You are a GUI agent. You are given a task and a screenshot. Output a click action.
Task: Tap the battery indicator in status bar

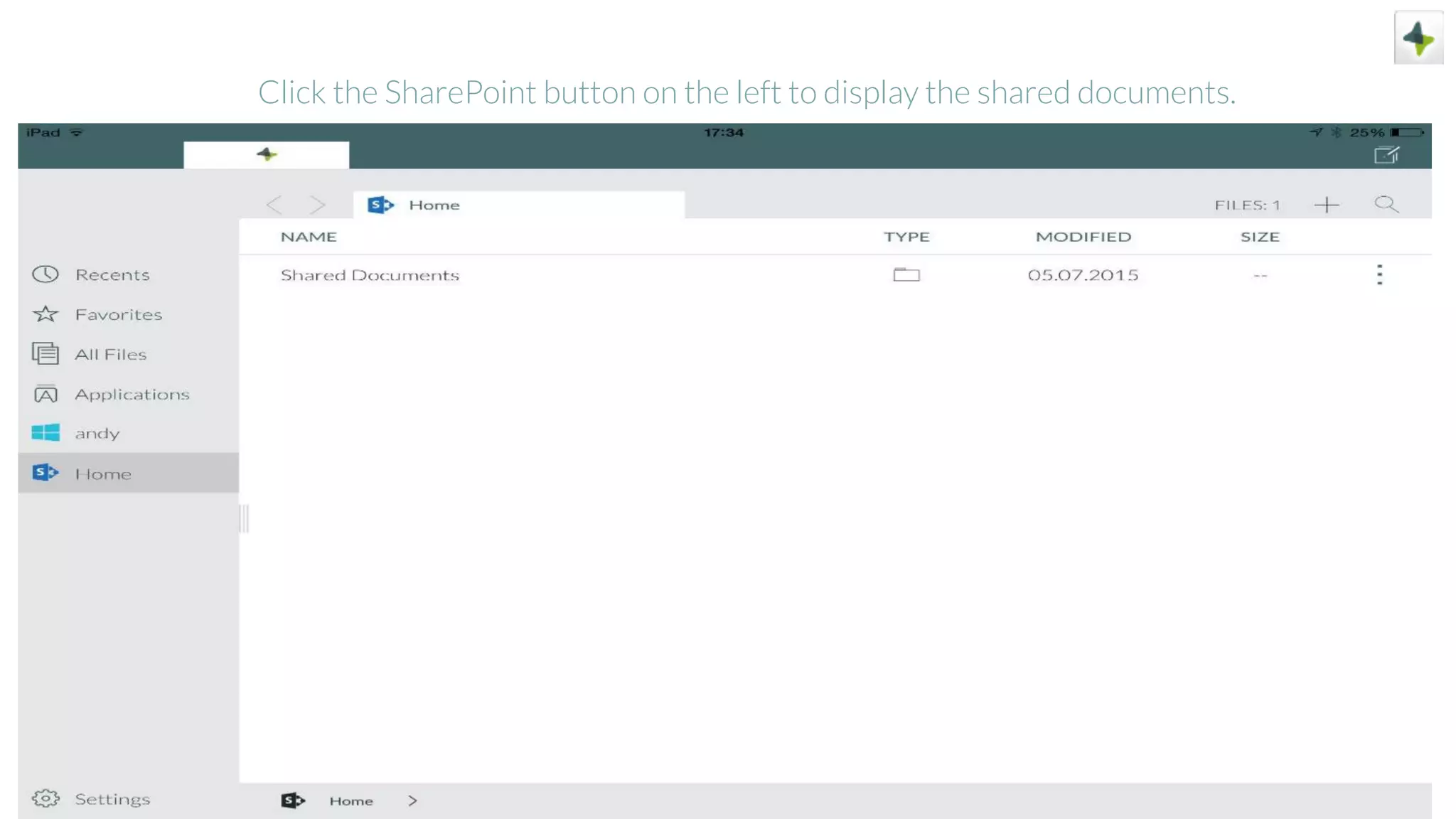coord(1408,132)
